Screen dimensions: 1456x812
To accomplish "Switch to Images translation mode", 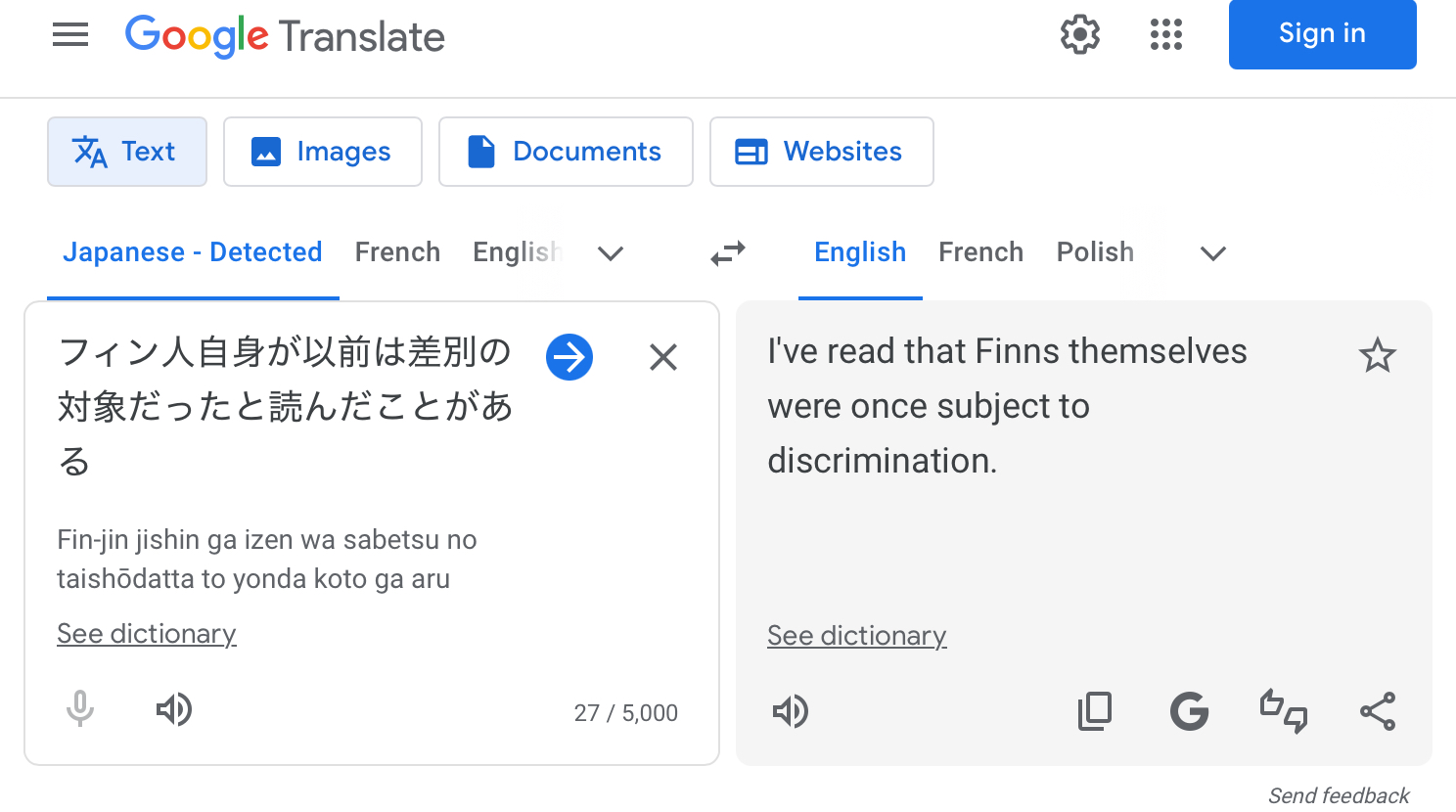I will (x=323, y=152).
